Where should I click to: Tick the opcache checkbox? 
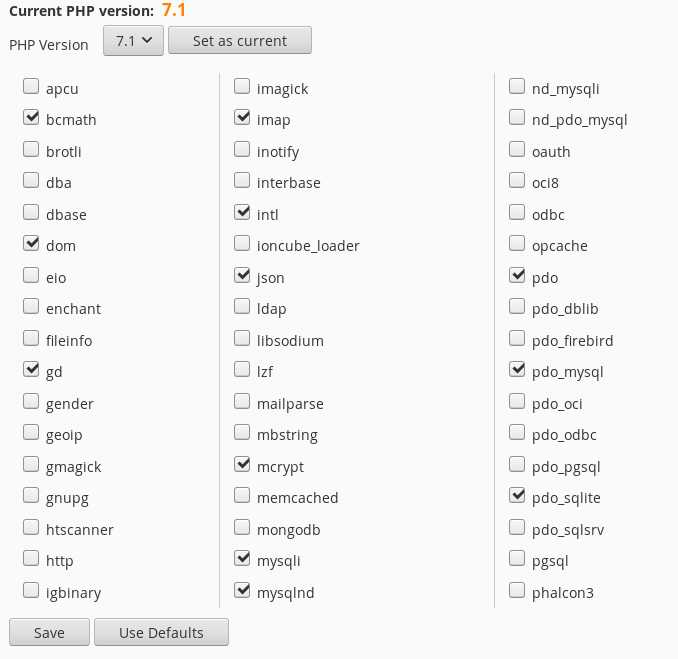517,244
